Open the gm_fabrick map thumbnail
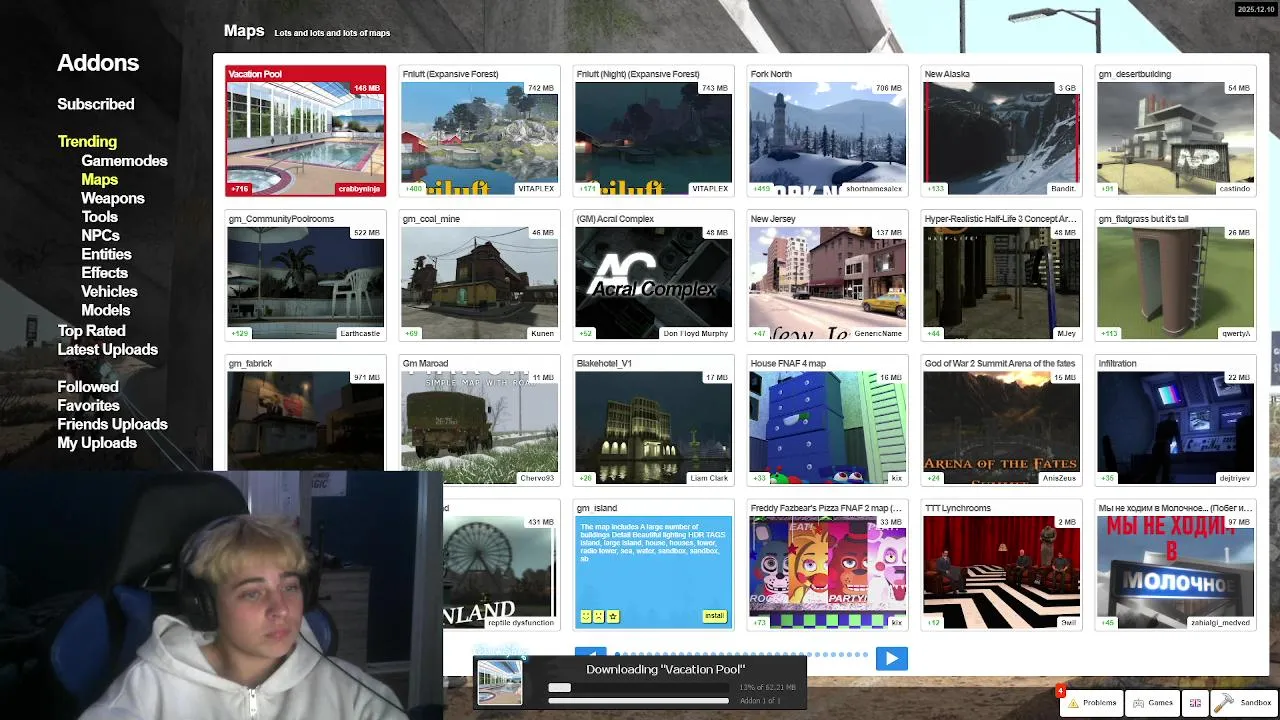This screenshot has width=1280, height=720. point(305,413)
